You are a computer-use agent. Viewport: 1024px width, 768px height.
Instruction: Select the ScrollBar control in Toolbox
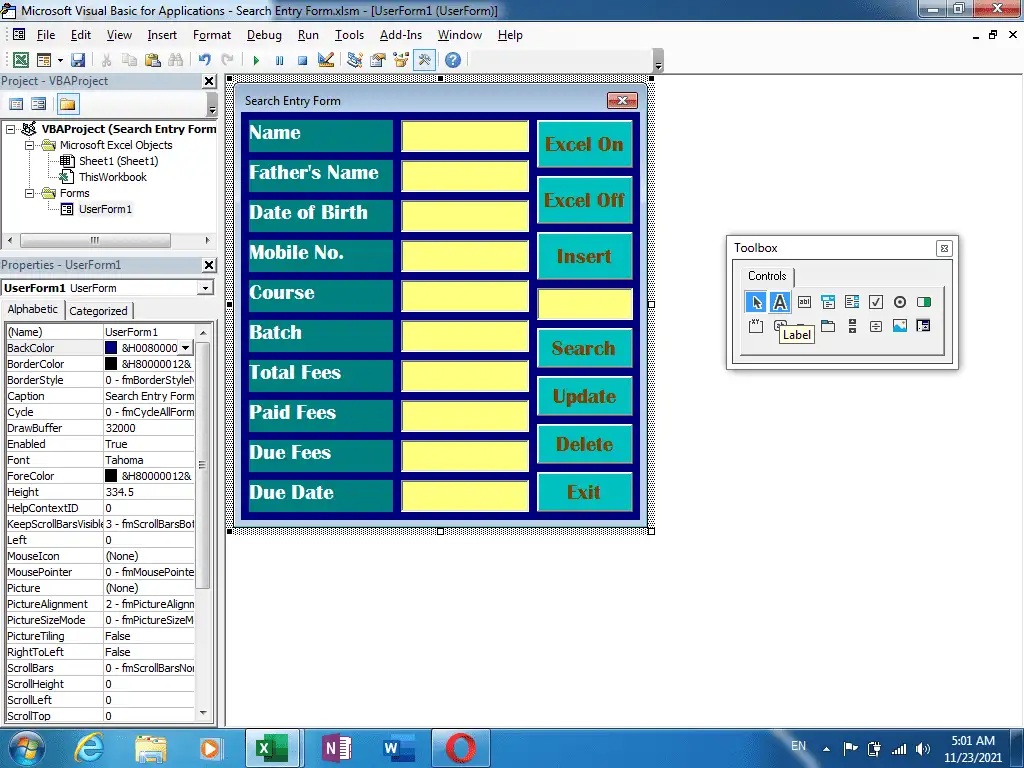[x=852, y=325]
